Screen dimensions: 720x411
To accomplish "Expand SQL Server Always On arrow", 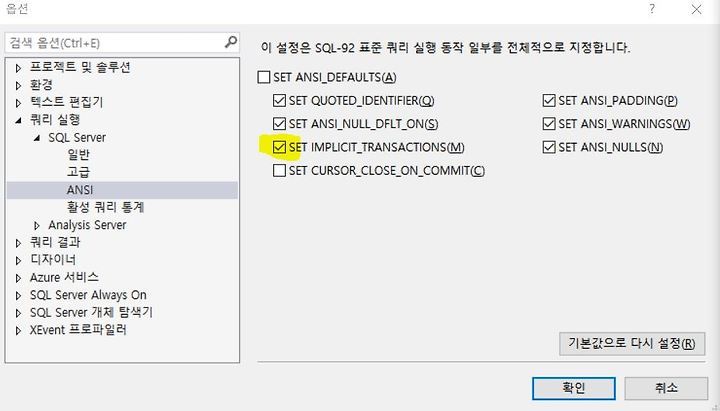I will pyautogui.click(x=18, y=295).
